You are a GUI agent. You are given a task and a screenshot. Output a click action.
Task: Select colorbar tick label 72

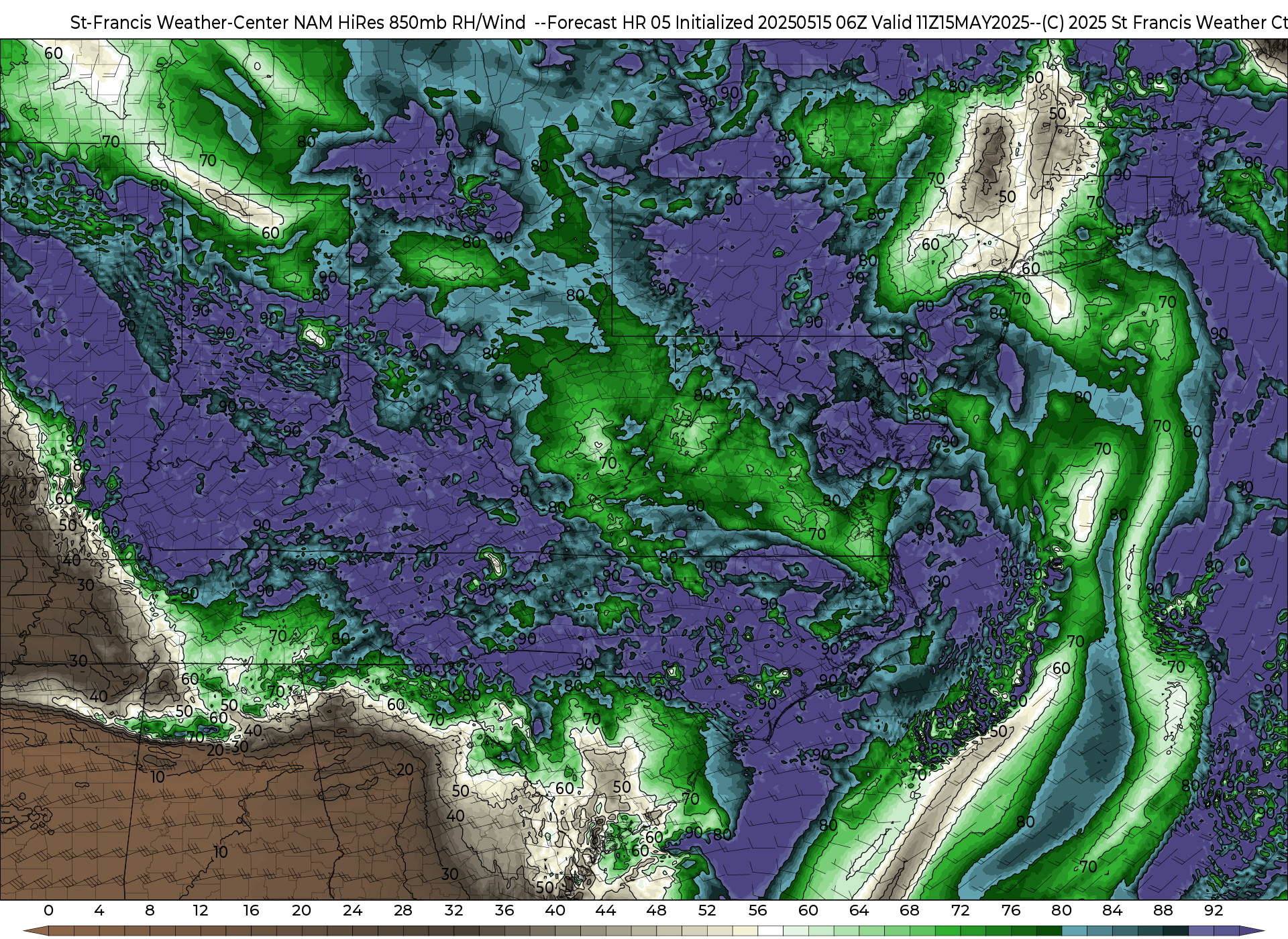[x=960, y=910]
